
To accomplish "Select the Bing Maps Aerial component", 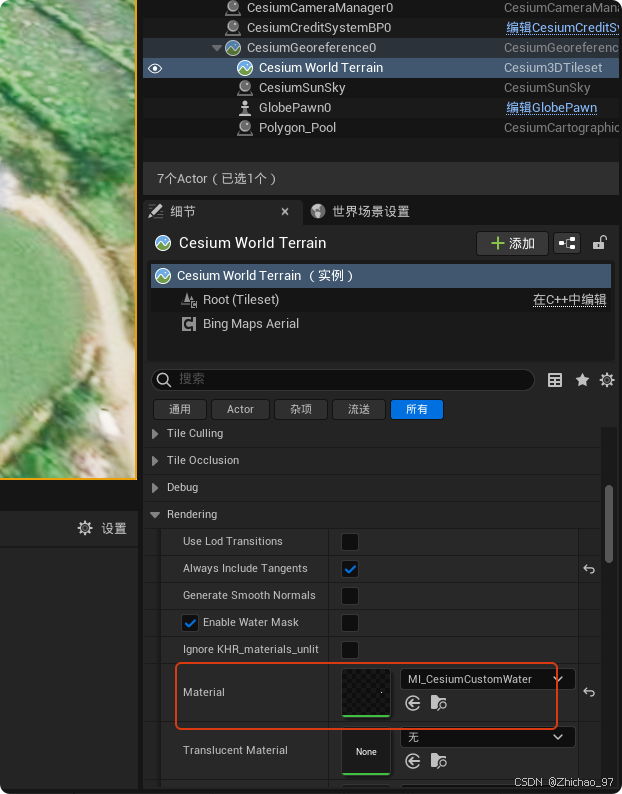I will click(x=251, y=324).
